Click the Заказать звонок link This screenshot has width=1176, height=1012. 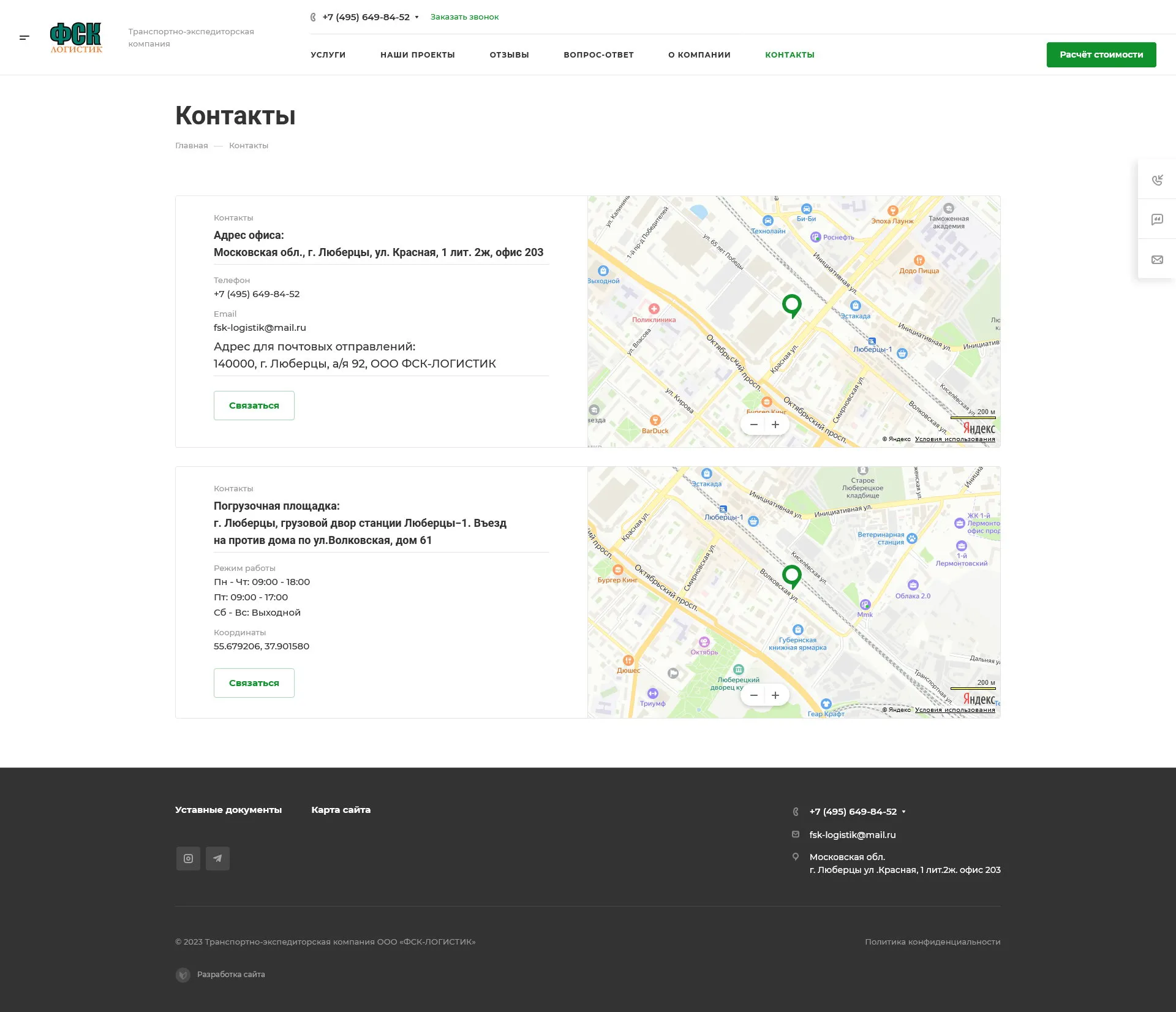tap(464, 17)
